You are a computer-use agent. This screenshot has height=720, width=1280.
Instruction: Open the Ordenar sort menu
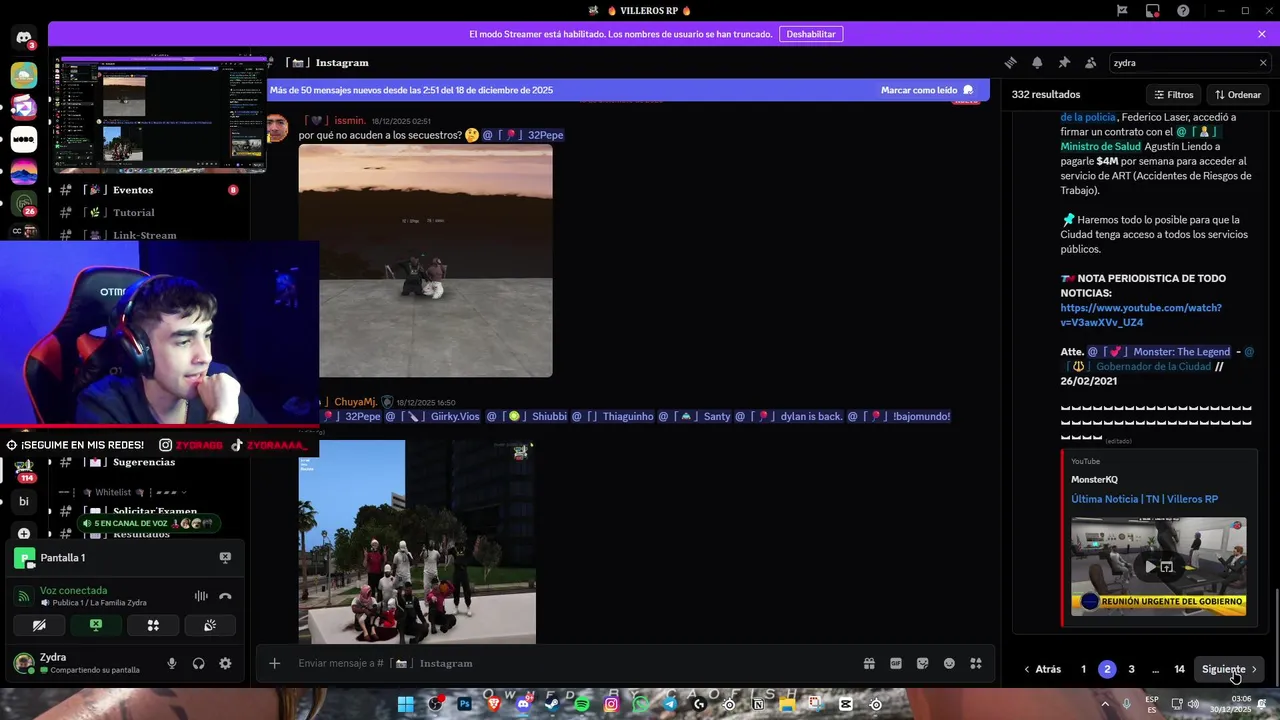(x=1238, y=95)
